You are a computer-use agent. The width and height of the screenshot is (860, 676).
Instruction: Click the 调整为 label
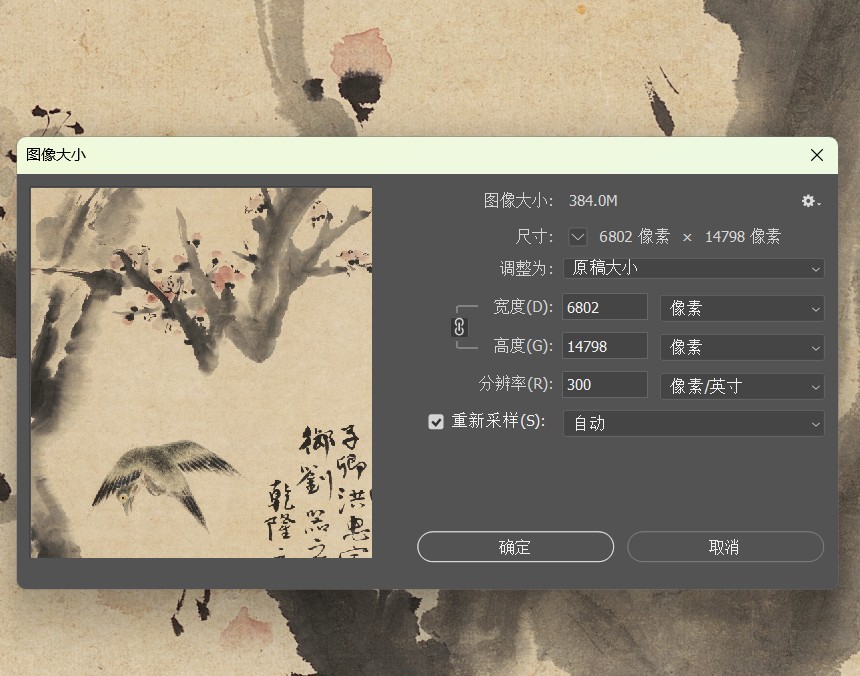tap(526, 269)
